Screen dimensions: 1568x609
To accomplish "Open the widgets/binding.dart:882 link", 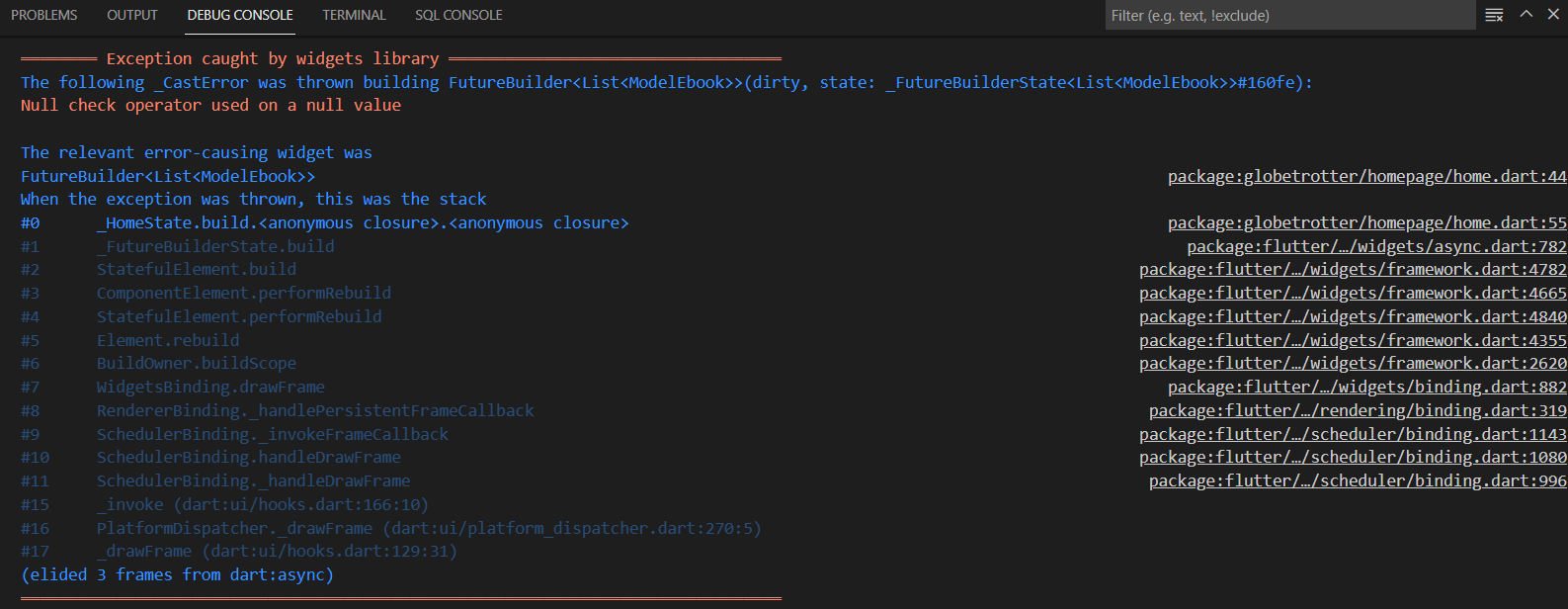I will tap(1366, 387).
